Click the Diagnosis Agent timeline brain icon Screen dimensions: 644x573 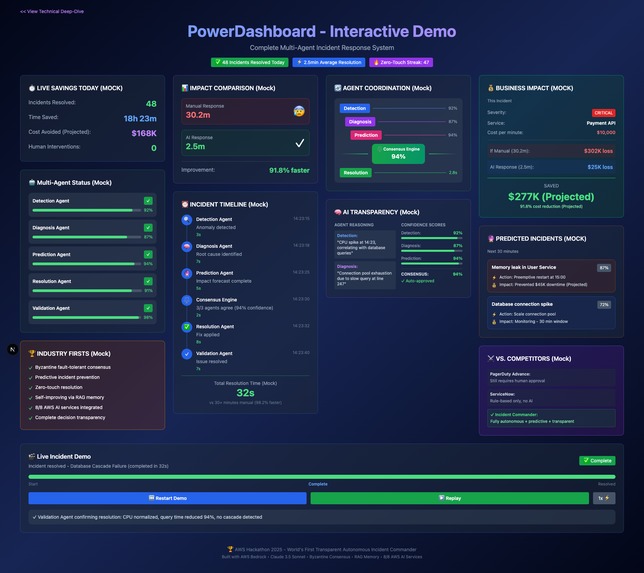(x=187, y=246)
